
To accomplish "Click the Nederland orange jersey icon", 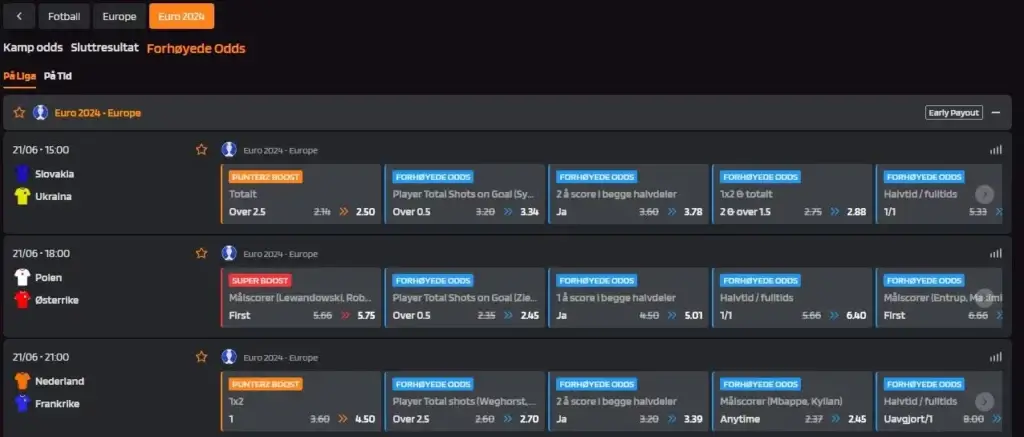I will (22, 381).
